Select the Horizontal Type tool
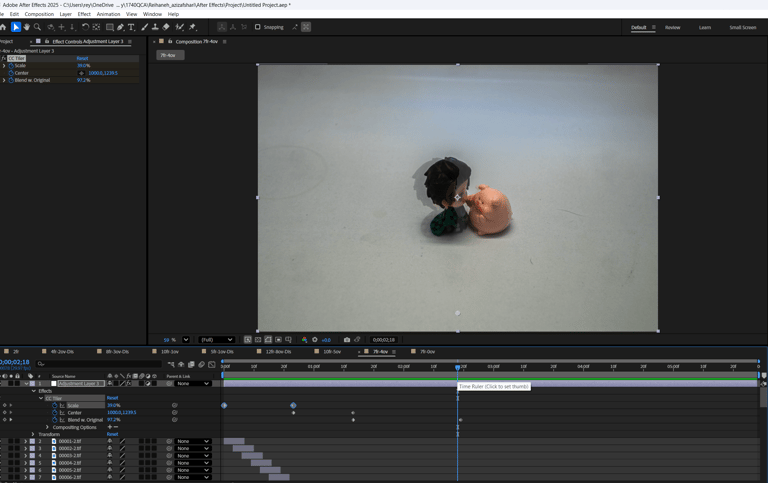The image size is (768, 483). coord(131,27)
